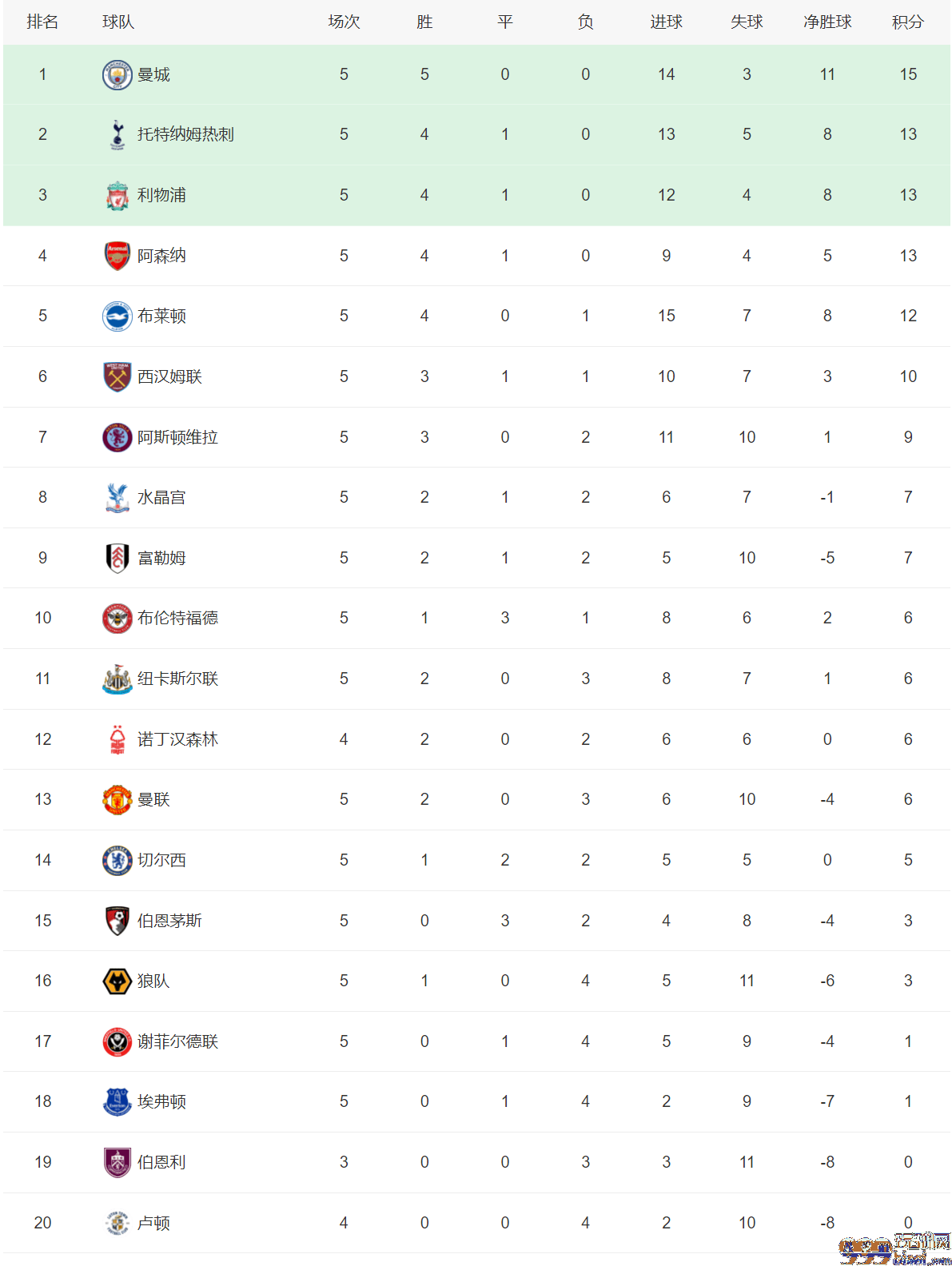Click the 积分 column header

pos(908,22)
